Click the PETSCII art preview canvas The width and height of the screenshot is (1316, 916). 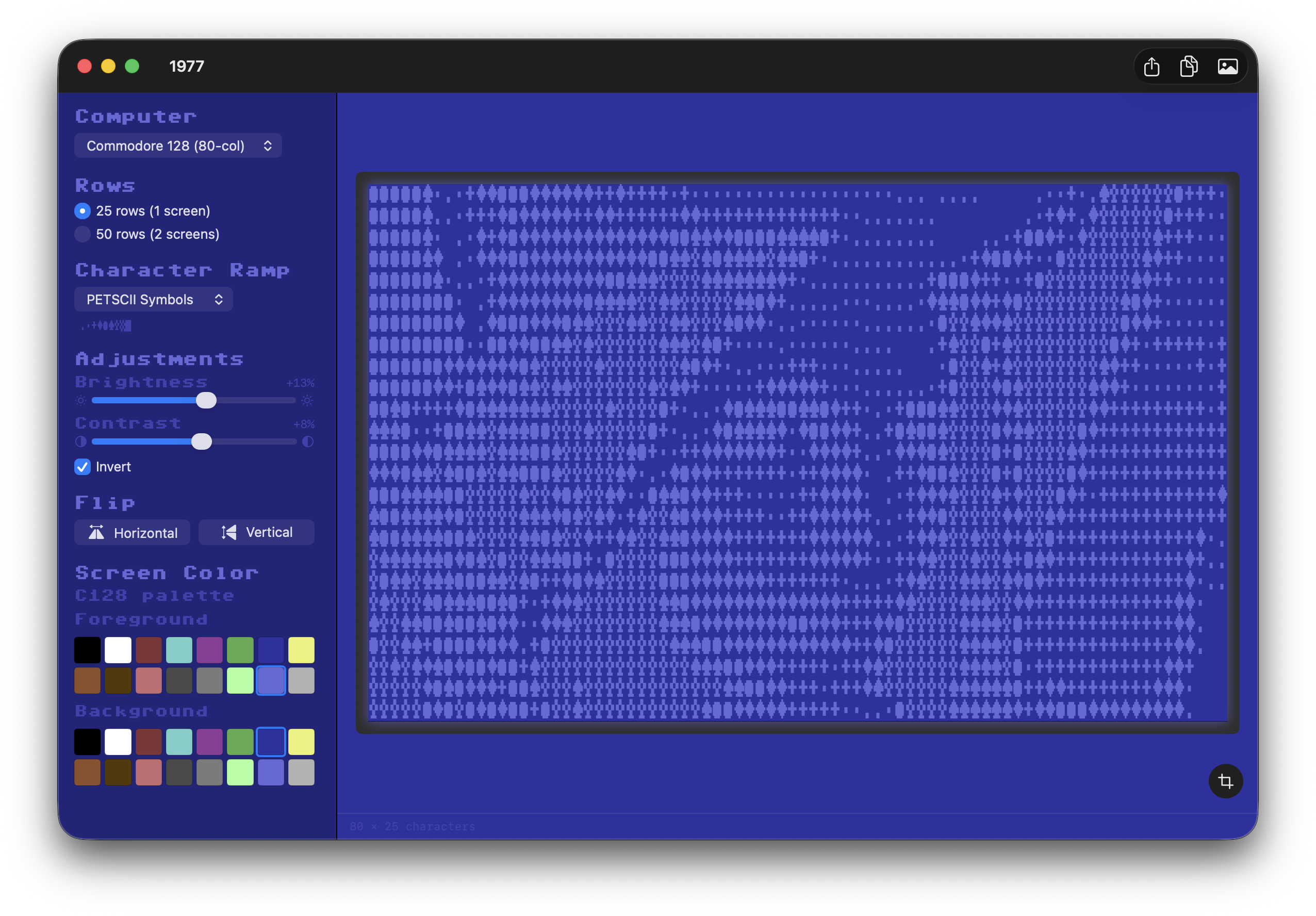(797, 452)
